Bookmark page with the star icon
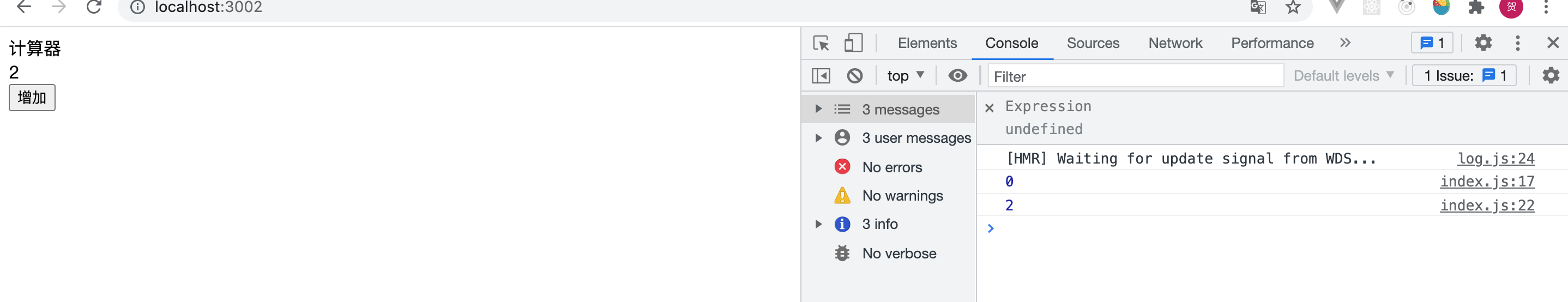The image size is (1568, 302). tap(1293, 7)
